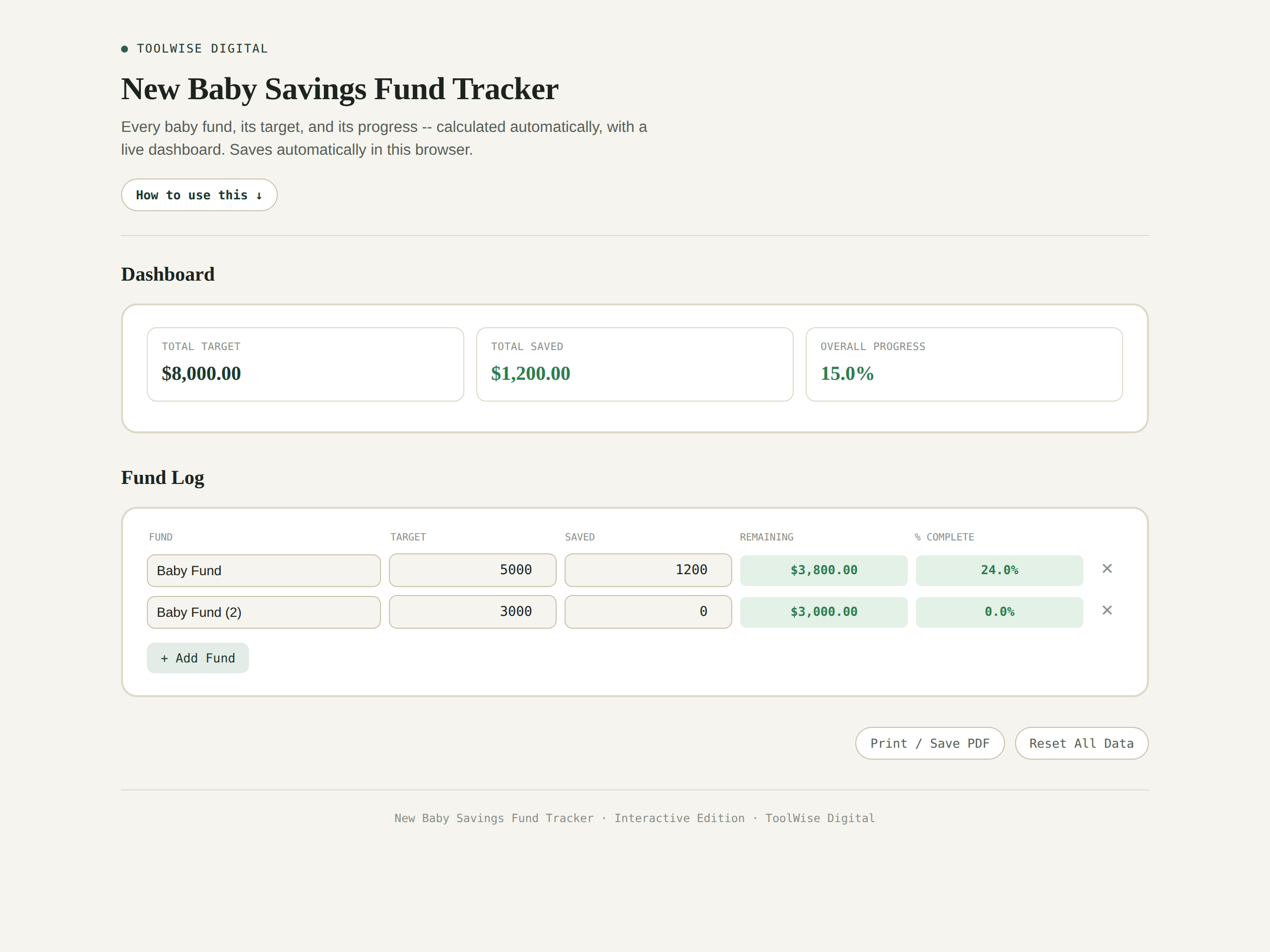Click the $3,000.00 remaining value

[824, 612]
